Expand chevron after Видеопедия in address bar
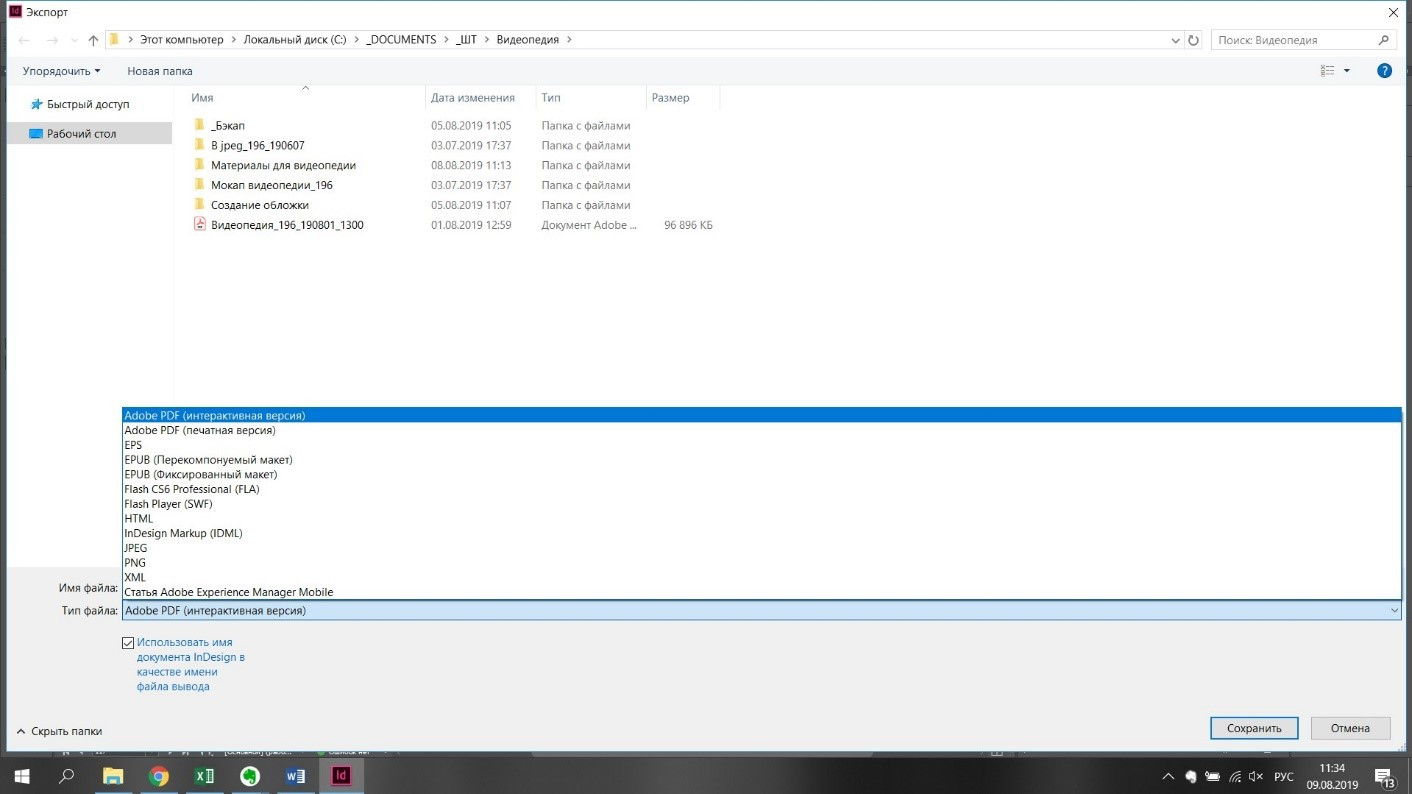The width and height of the screenshot is (1412, 794). [569, 40]
